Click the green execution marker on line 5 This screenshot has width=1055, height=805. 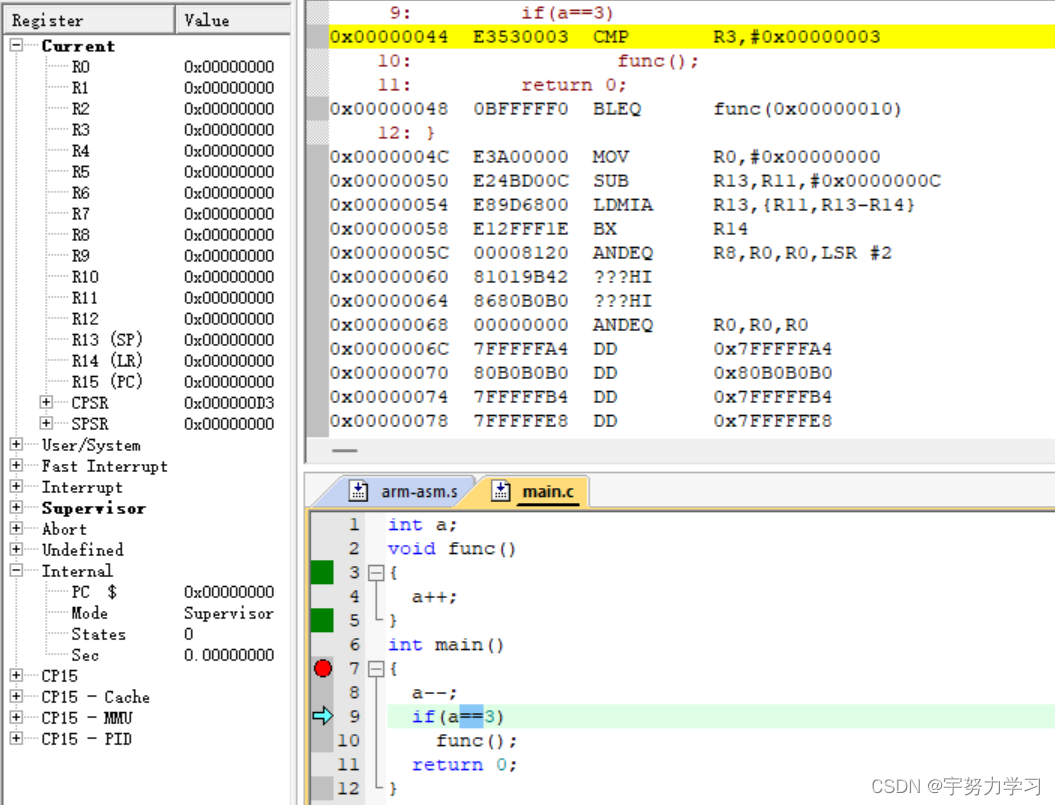(x=322, y=621)
